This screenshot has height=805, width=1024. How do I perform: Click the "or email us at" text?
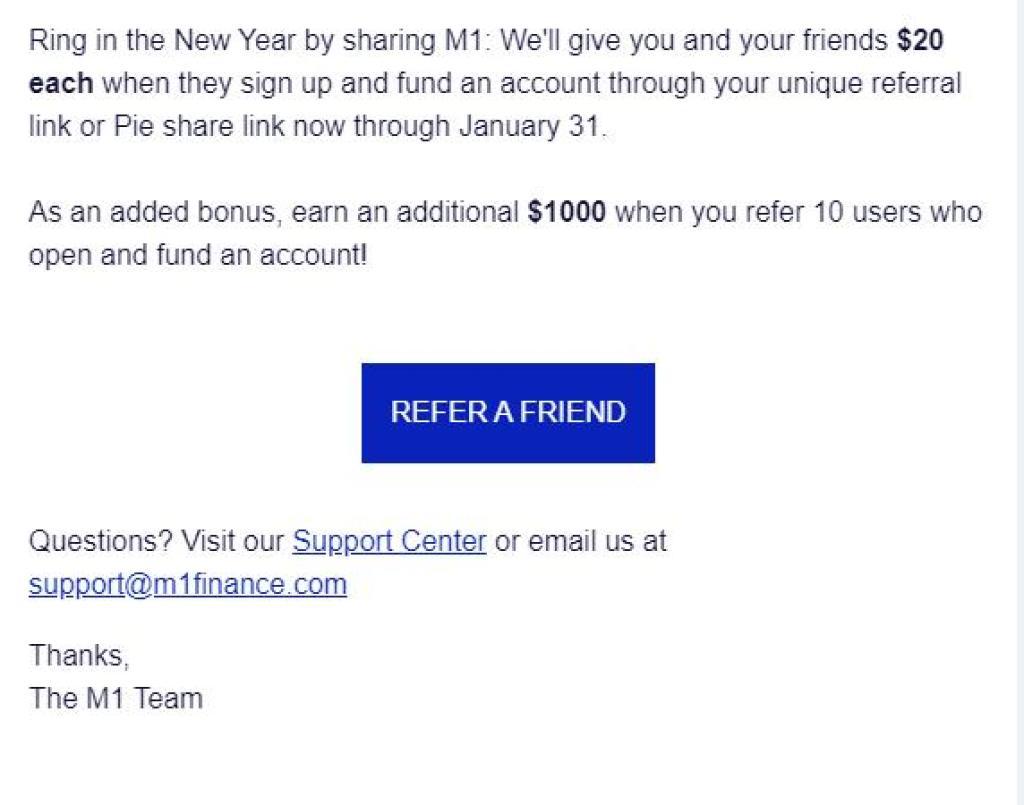(x=581, y=541)
